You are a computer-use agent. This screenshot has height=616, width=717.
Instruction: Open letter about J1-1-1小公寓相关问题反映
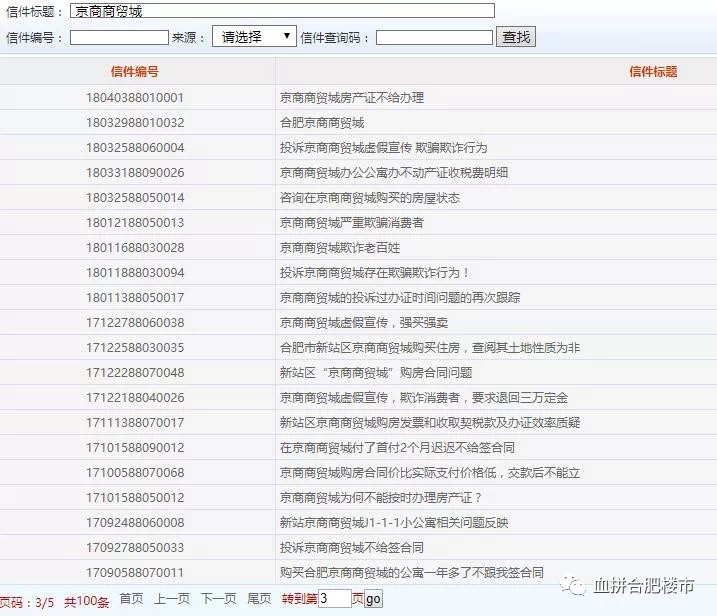(x=394, y=522)
